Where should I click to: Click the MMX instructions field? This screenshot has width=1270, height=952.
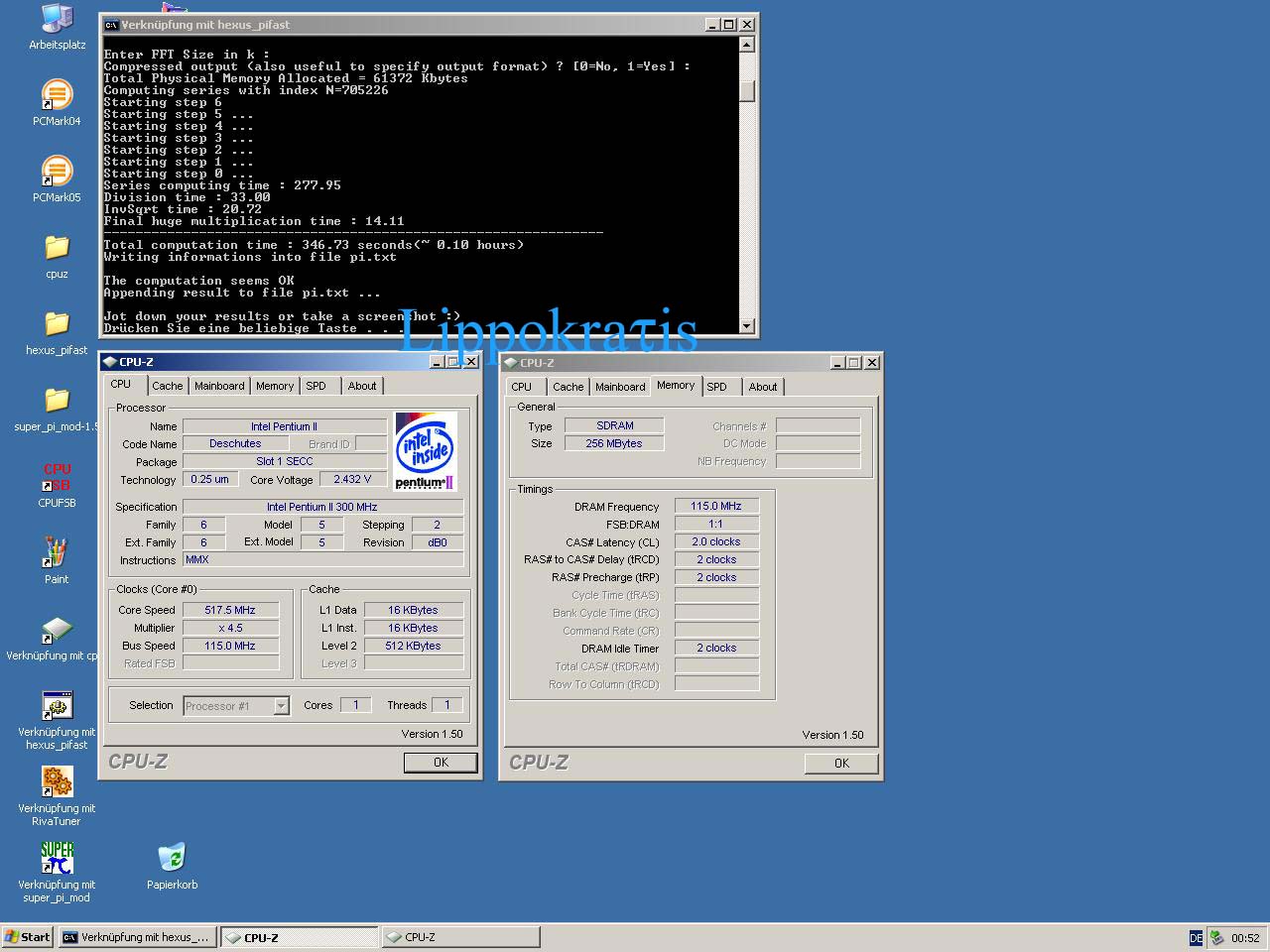[x=322, y=560]
